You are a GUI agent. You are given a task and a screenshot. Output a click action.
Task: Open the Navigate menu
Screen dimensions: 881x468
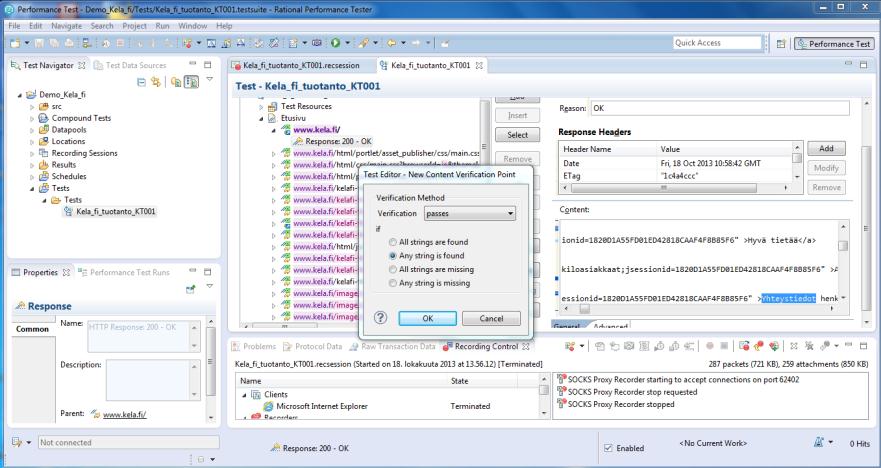point(66,26)
